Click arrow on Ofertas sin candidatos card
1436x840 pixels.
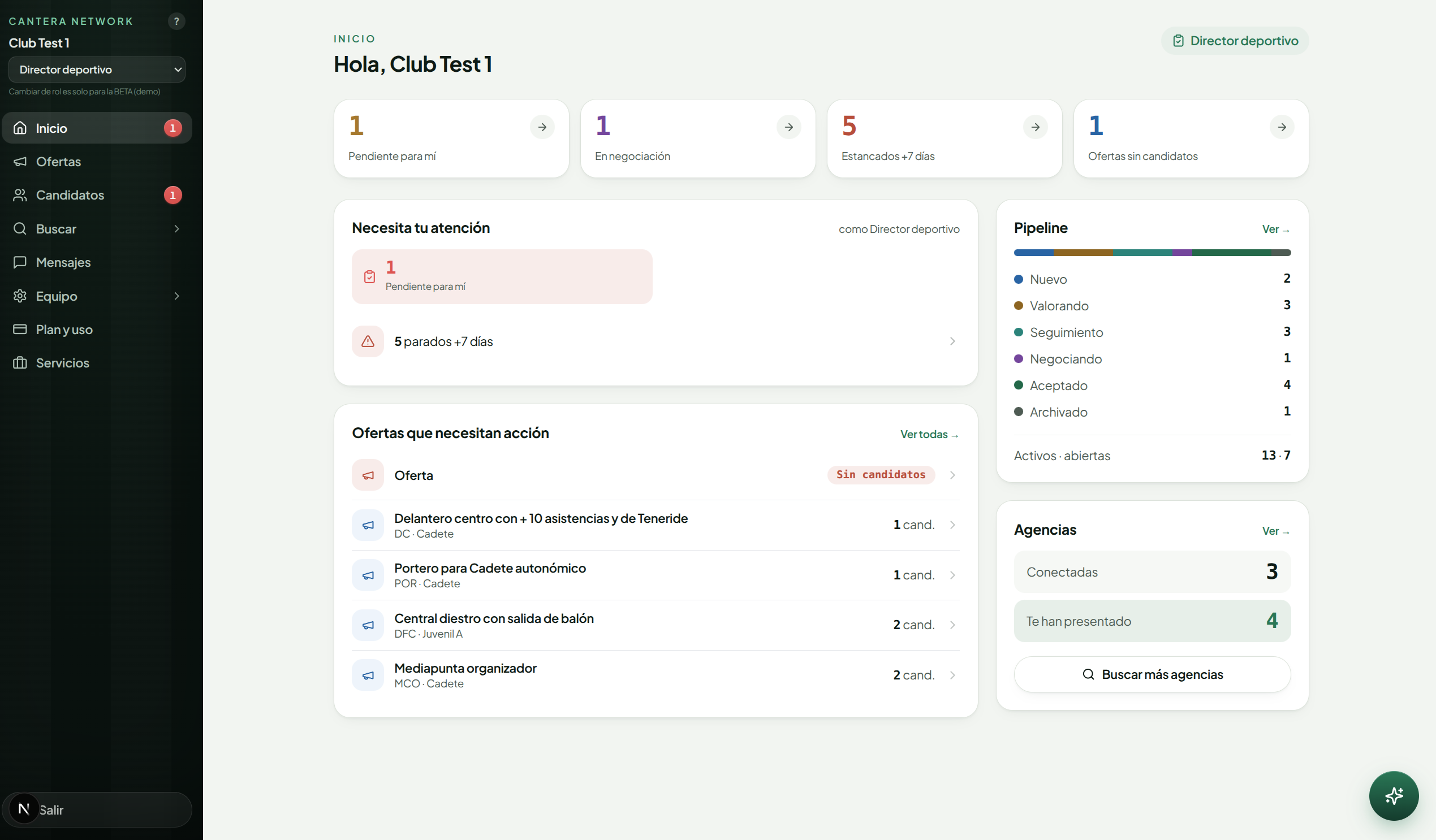(x=1282, y=127)
